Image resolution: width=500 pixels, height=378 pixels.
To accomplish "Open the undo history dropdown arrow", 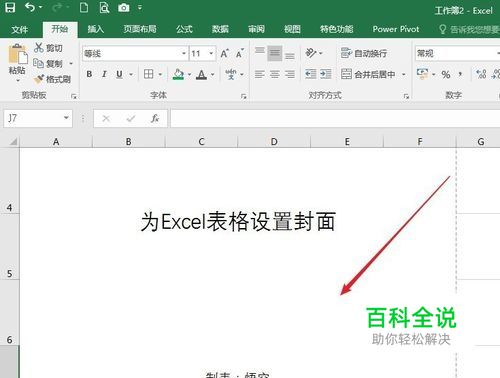I will pyautogui.click(x=41, y=7).
